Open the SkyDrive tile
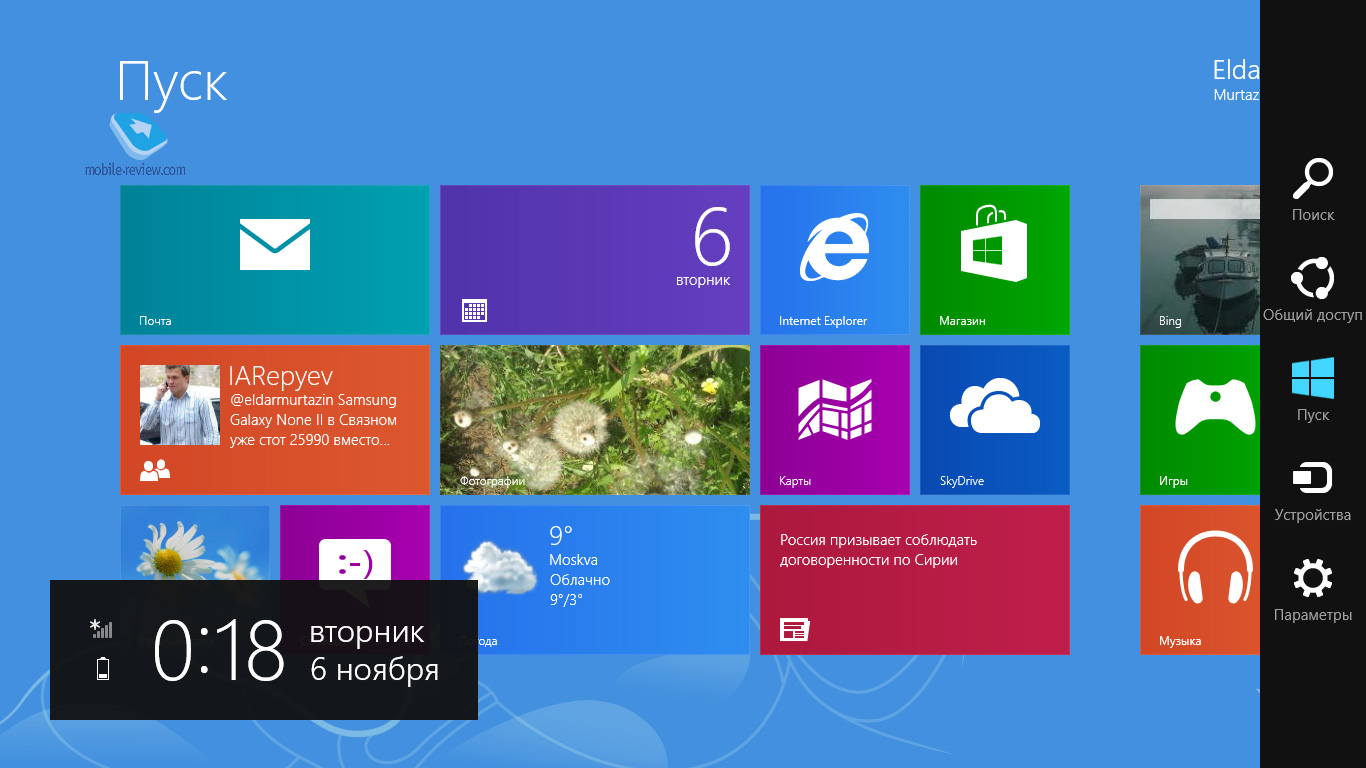This screenshot has height=768, width=1366. pyautogui.click(x=995, y=420)
